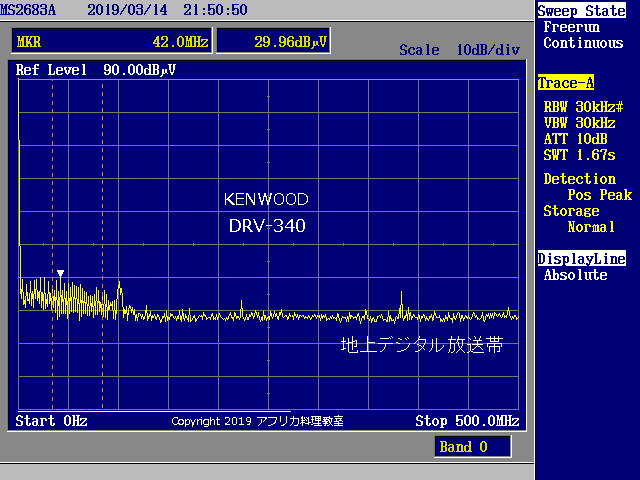This screenshot has width=640, height=480.
Task: Select the Trace-A heading
Action: coord(565,83)
